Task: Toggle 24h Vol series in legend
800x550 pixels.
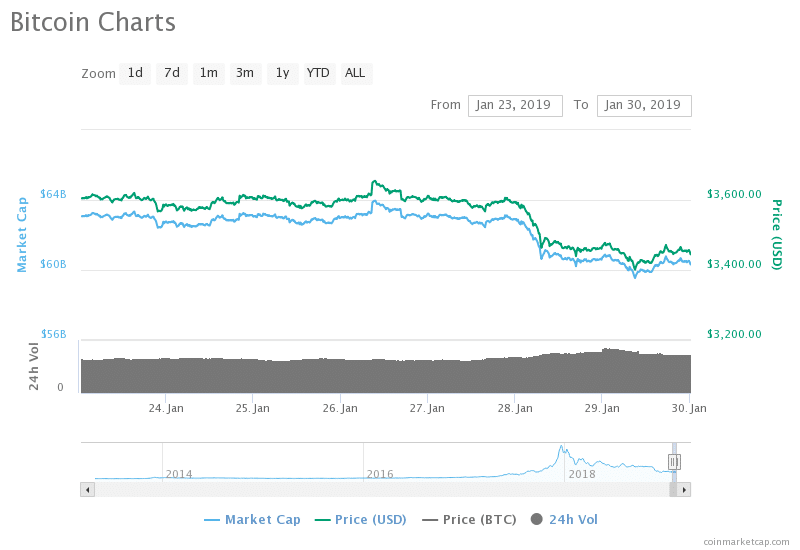Action: pyautogui.click(x=564, y=520)
